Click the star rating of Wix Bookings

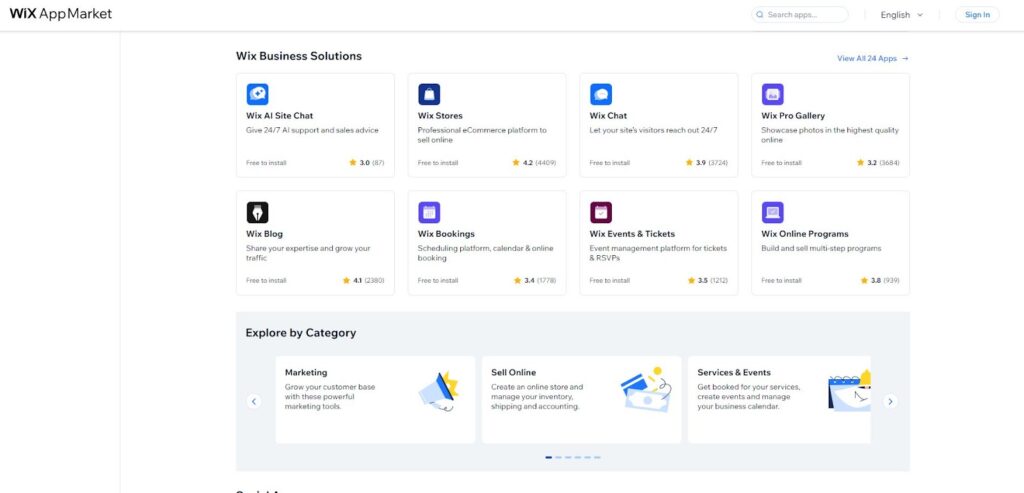point(535,280)
